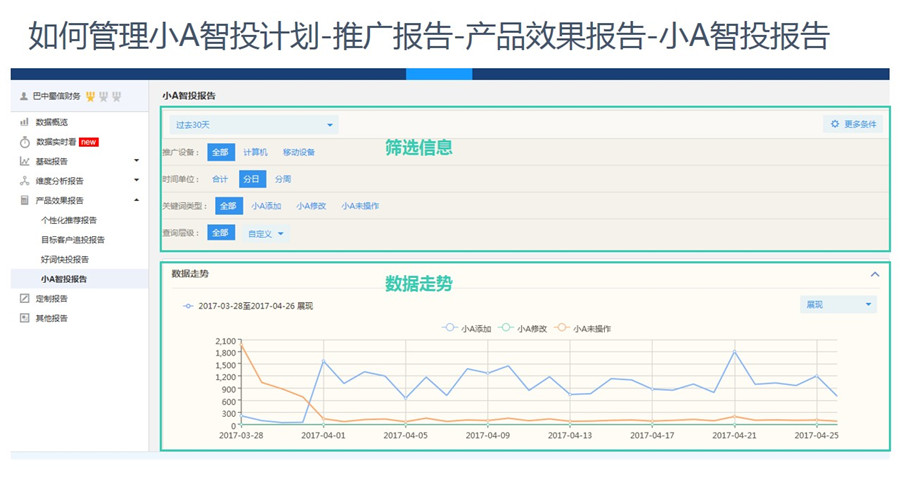Open 定制报告 menu entry
900x500 pixels.
[x=52, y=299]
